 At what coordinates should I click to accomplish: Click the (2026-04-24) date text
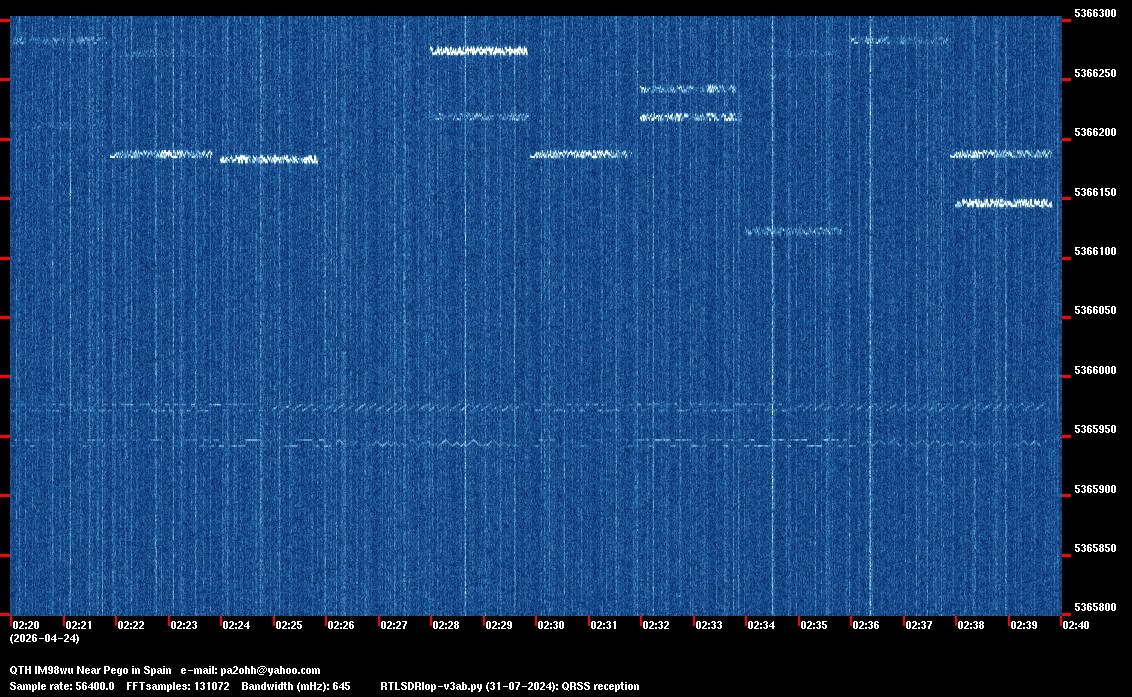pos(44,638)
